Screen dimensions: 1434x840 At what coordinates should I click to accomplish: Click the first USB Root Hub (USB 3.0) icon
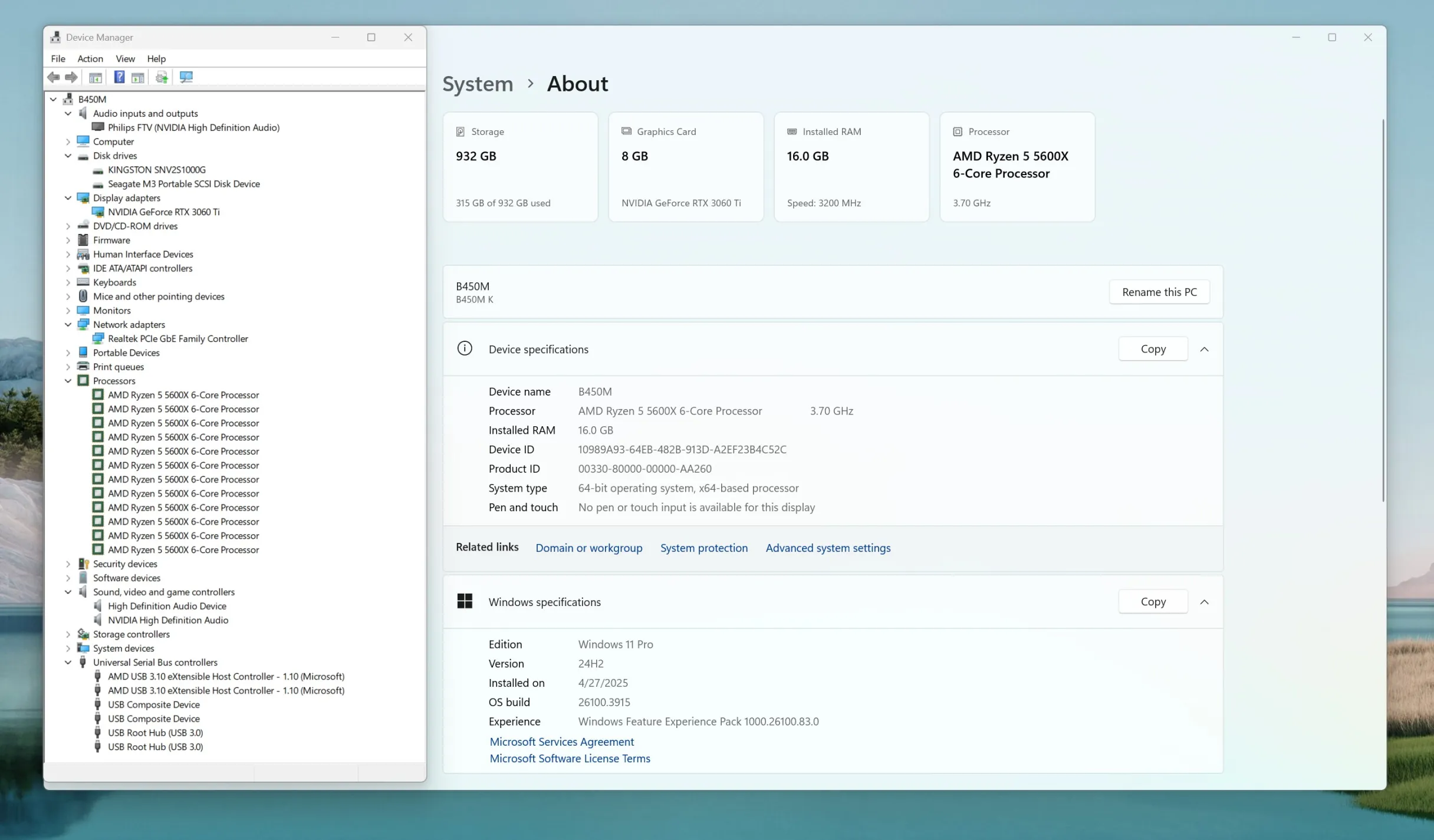(98, 733)
